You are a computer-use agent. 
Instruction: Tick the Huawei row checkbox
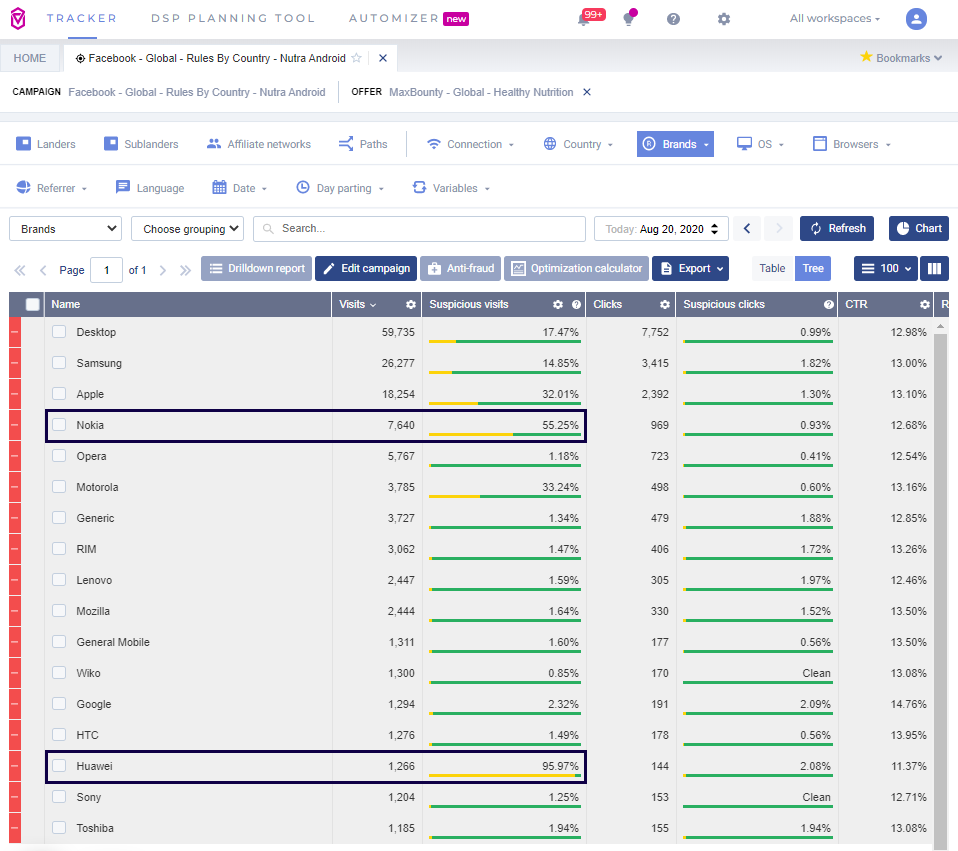point(59,766)
